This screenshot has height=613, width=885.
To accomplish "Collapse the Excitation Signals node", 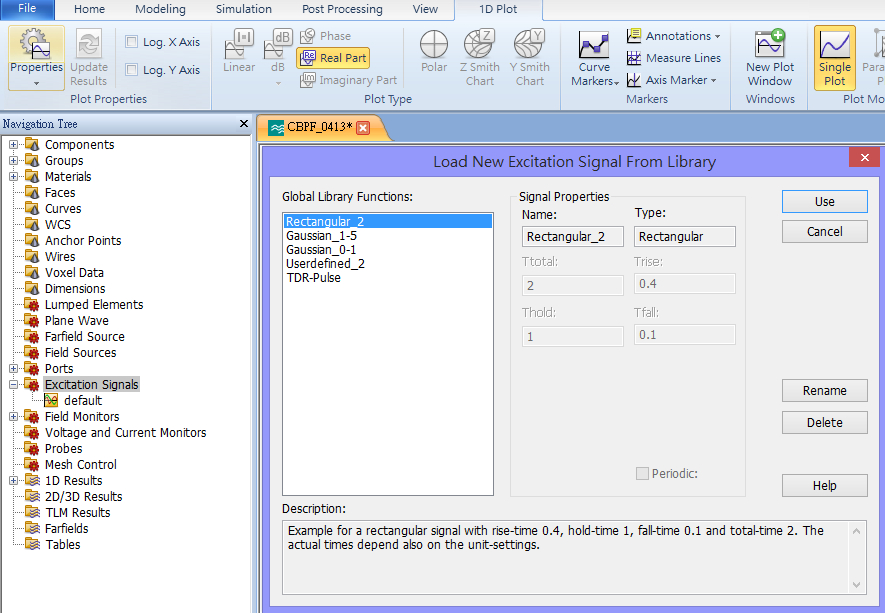I will click(x=14, y=384).
